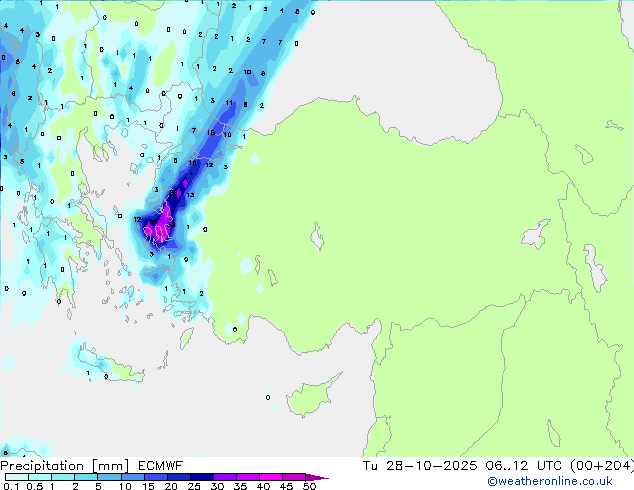Click the map value '16' on the map

point(211,133)
